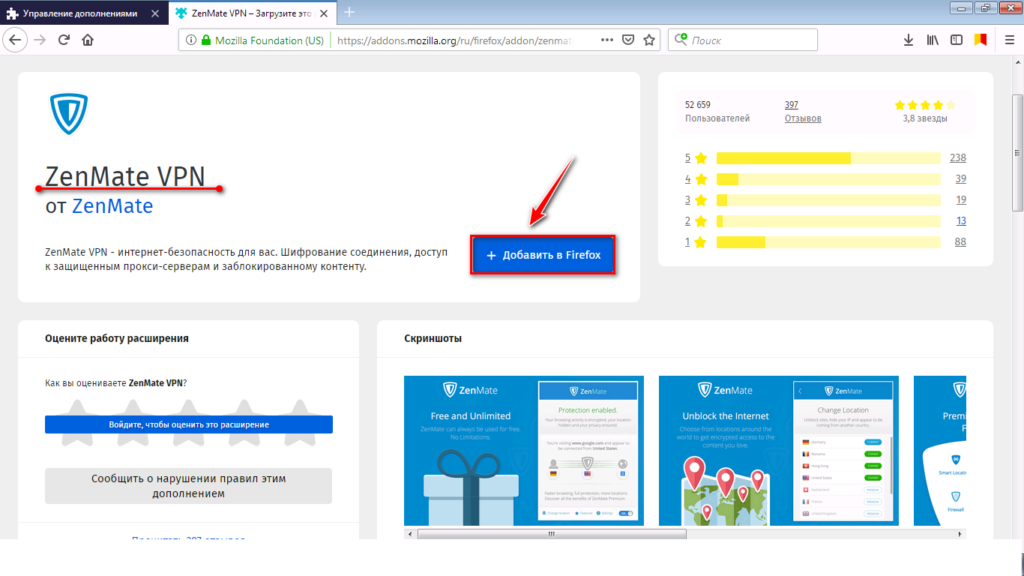Screen dimensions: 1024x576
Task: Reload the current page
Action: [63, 40]
